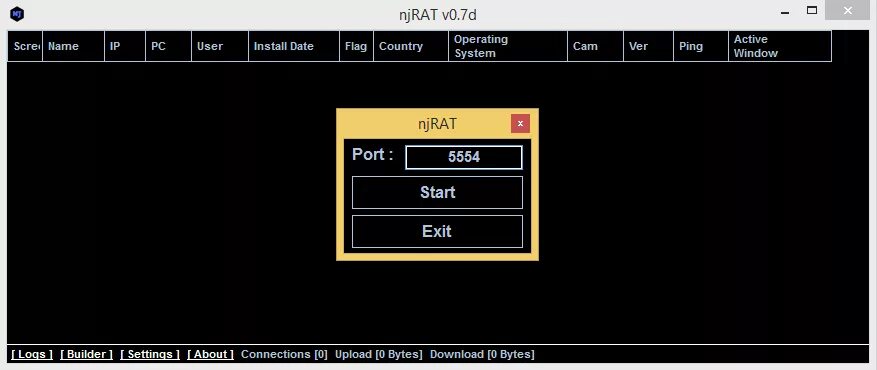This screenshot has width=877, height=370.
Task: Click the User column header
Action: (220, 46)
